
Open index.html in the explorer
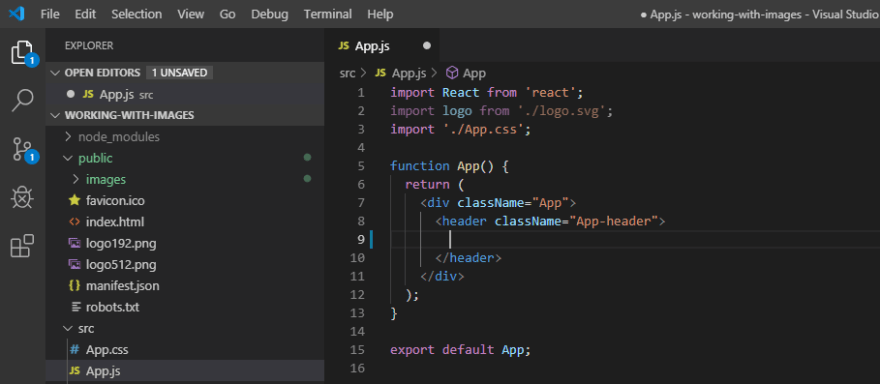pyautogui.click(x=185, y=222)
